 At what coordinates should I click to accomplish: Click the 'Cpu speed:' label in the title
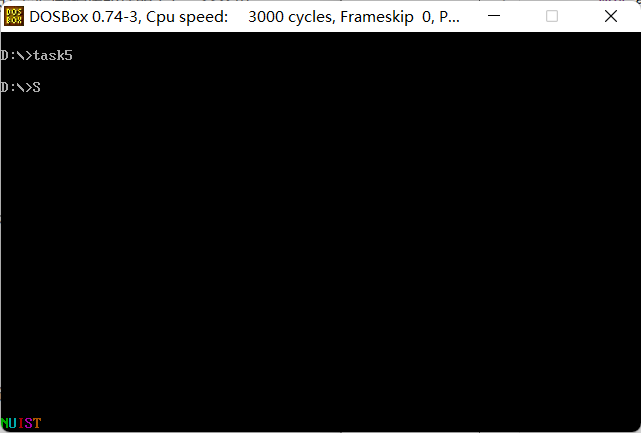187,17
